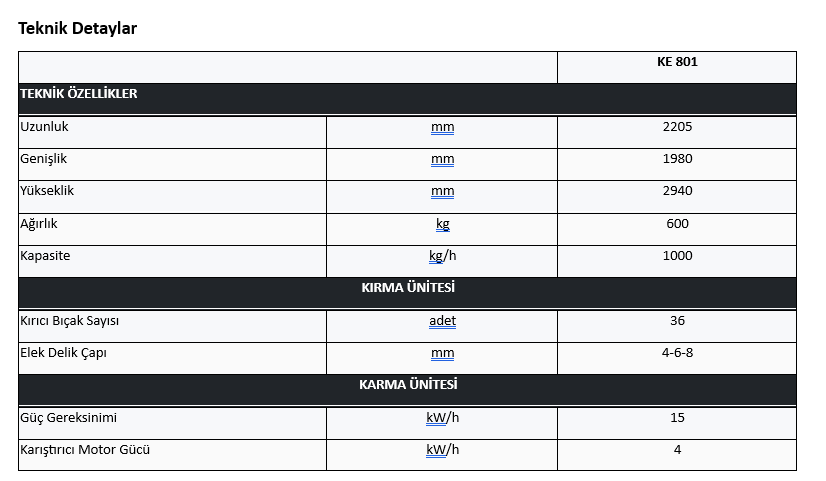
Task: Click the 2940 height value
Action: (677, 191)
